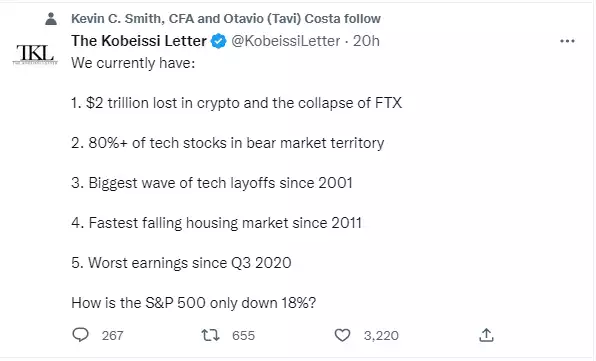The height and width of the screenshot is (361, 596).
Task: Click the 267 replies count
Action: 113,336
